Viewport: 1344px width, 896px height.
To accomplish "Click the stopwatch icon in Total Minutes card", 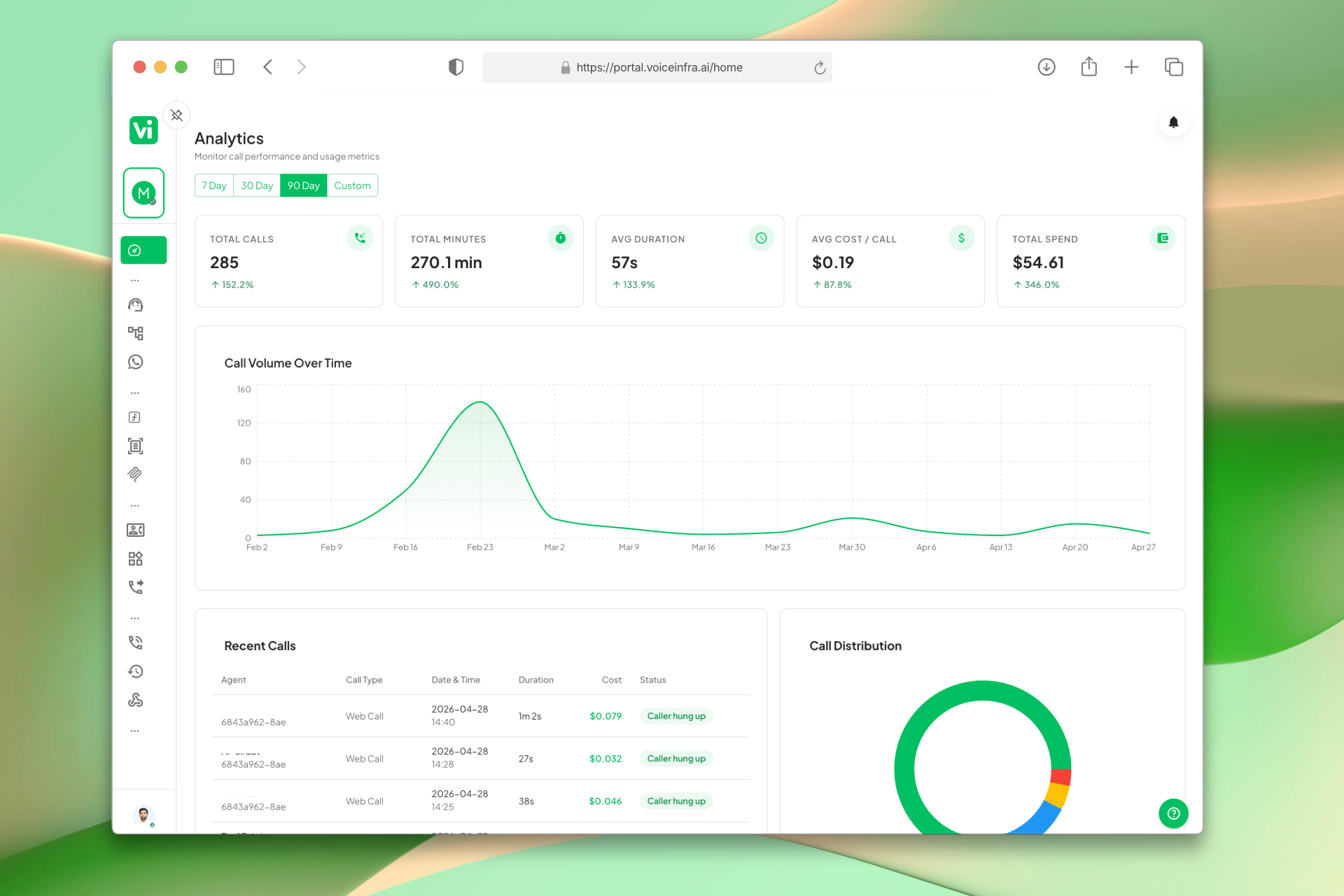I will point(561,238).
